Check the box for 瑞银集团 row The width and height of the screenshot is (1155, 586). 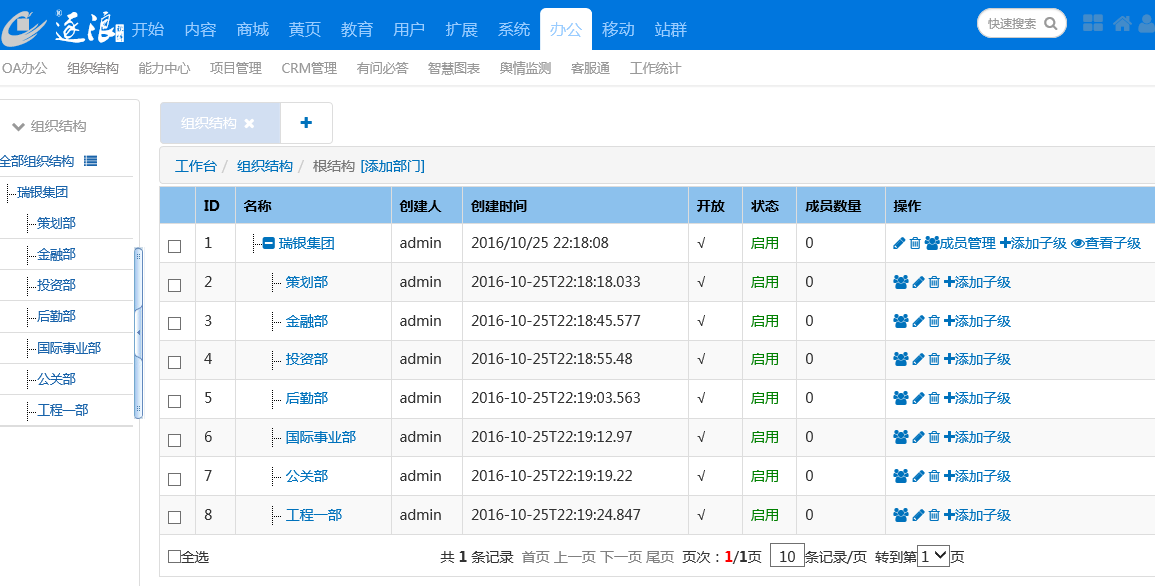[x=175, y=246]
